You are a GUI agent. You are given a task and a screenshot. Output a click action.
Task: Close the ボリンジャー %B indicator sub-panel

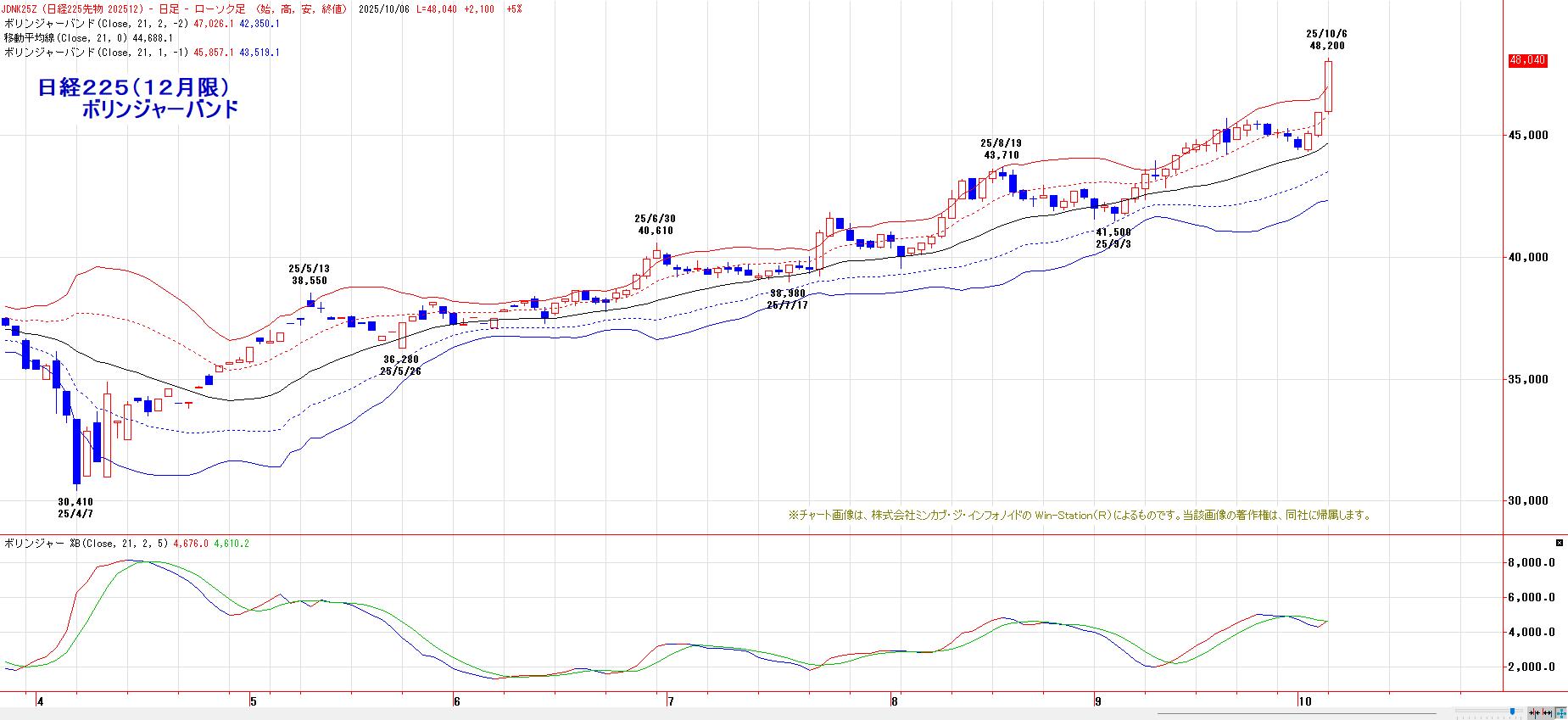(x=1560, y=543)
